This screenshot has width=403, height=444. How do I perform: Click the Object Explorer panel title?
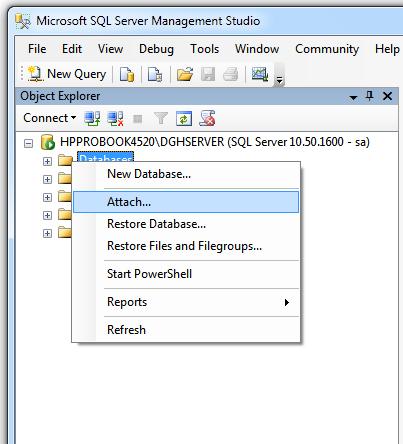(x=60, y=96)
